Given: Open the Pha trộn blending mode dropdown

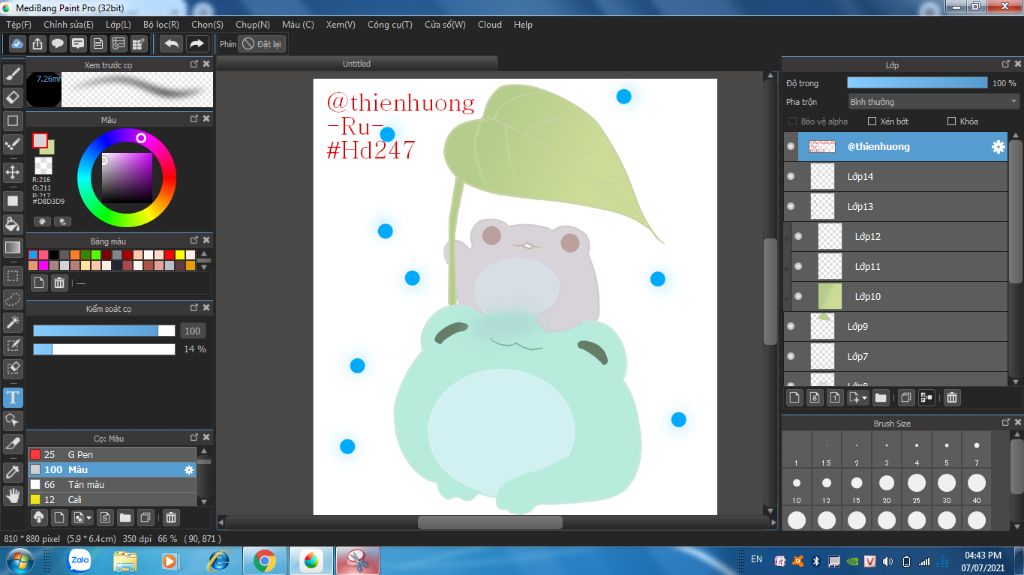Looking at the screenshot, I should tap(932, 102).
